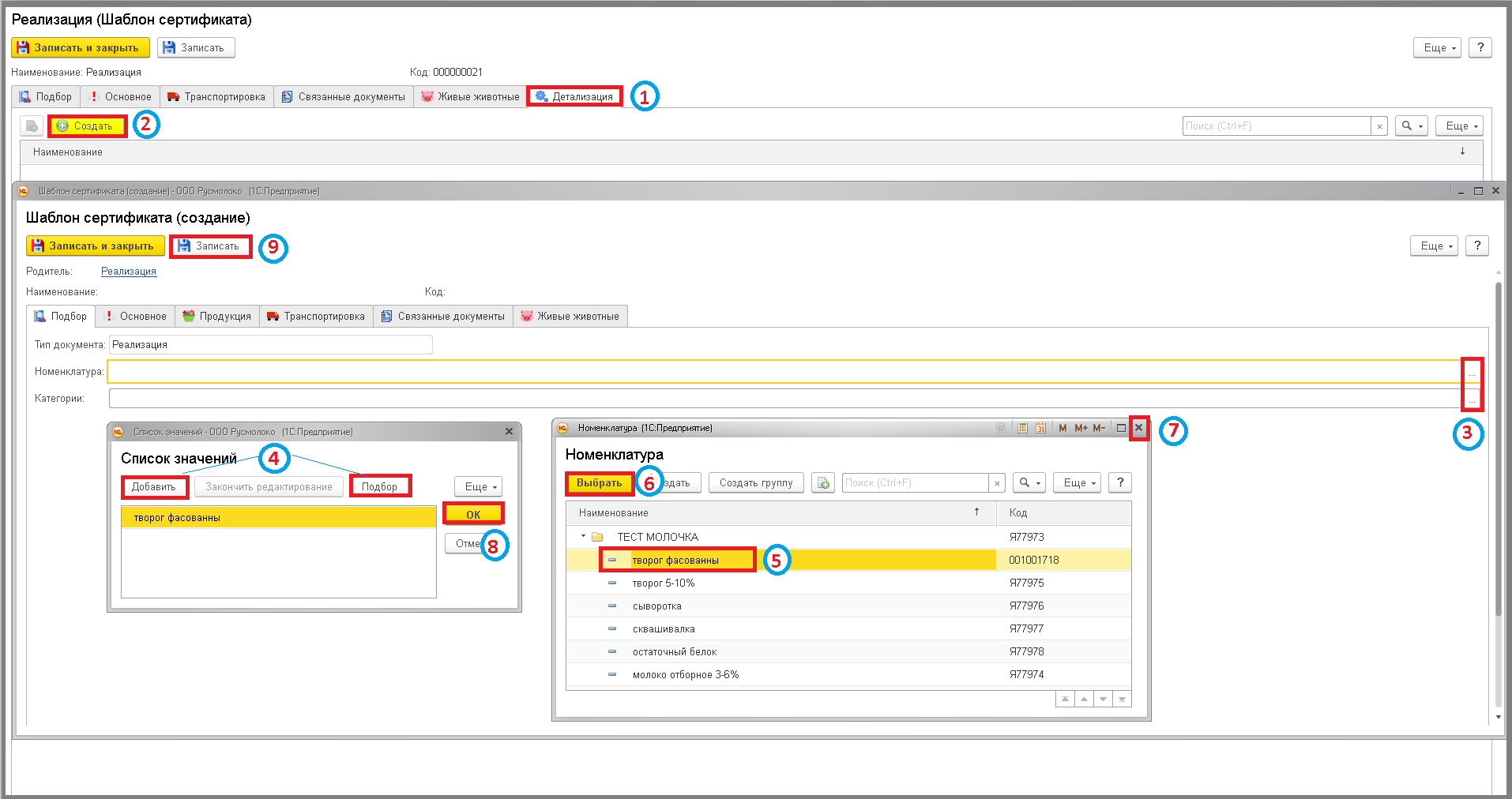Open Основное tab in Реализация window
This screenshot has width=1512, height=799.
120,96
